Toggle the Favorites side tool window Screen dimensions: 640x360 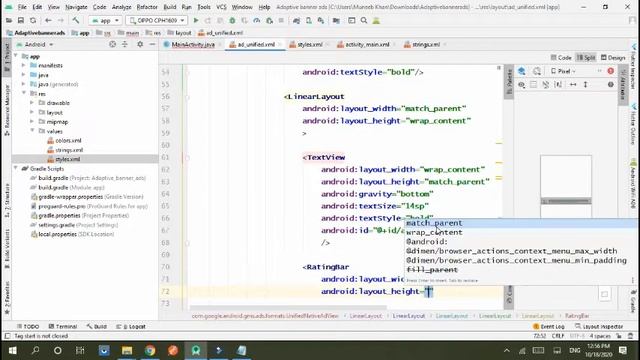click(x=7, y=298)
